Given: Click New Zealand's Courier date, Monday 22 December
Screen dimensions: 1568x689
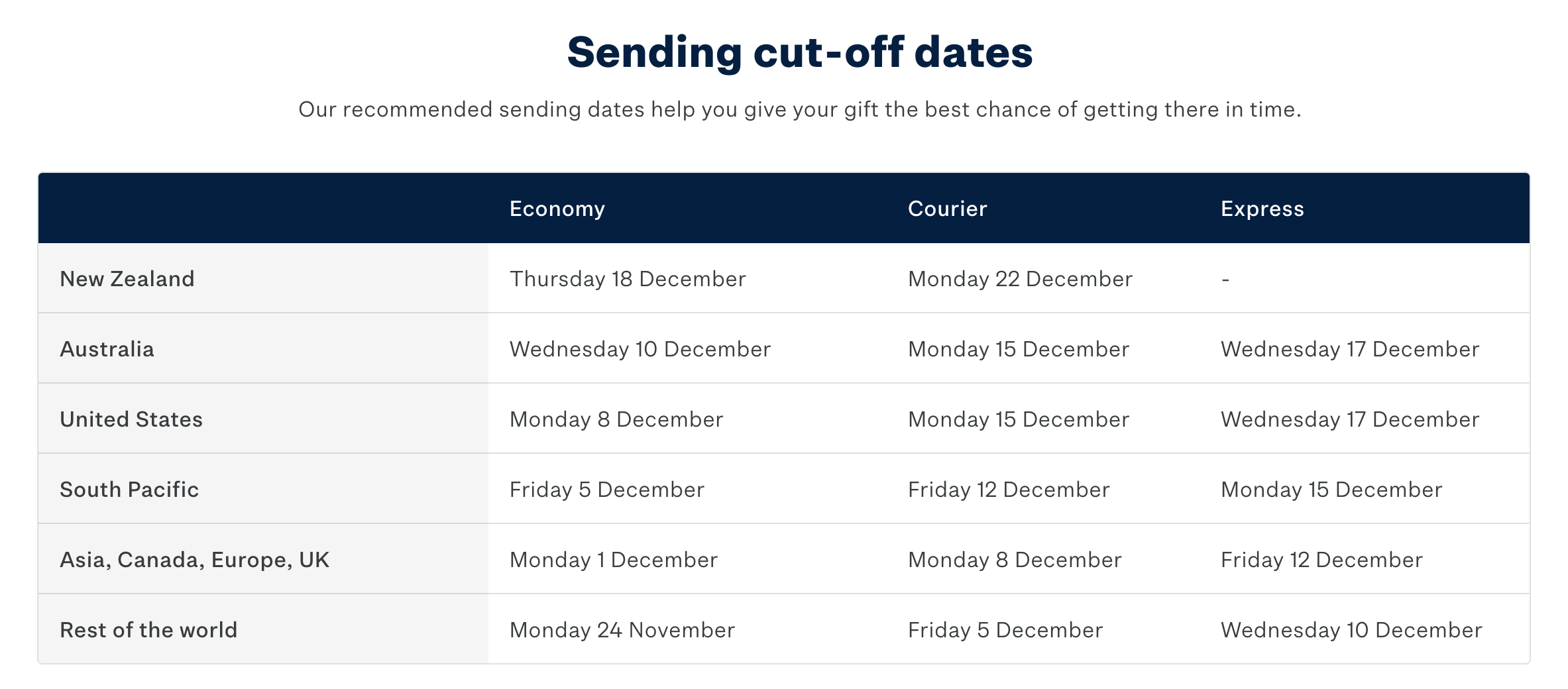Looking at the screenshot, I should coord(1020,279).
